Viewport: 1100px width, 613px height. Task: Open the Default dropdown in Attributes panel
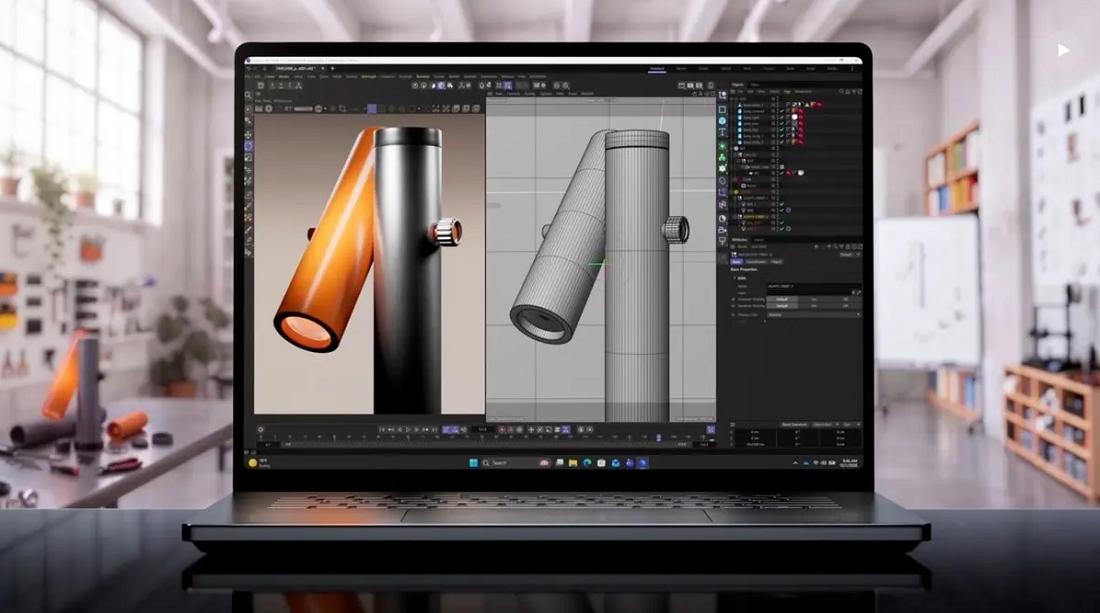coord(848,255)
